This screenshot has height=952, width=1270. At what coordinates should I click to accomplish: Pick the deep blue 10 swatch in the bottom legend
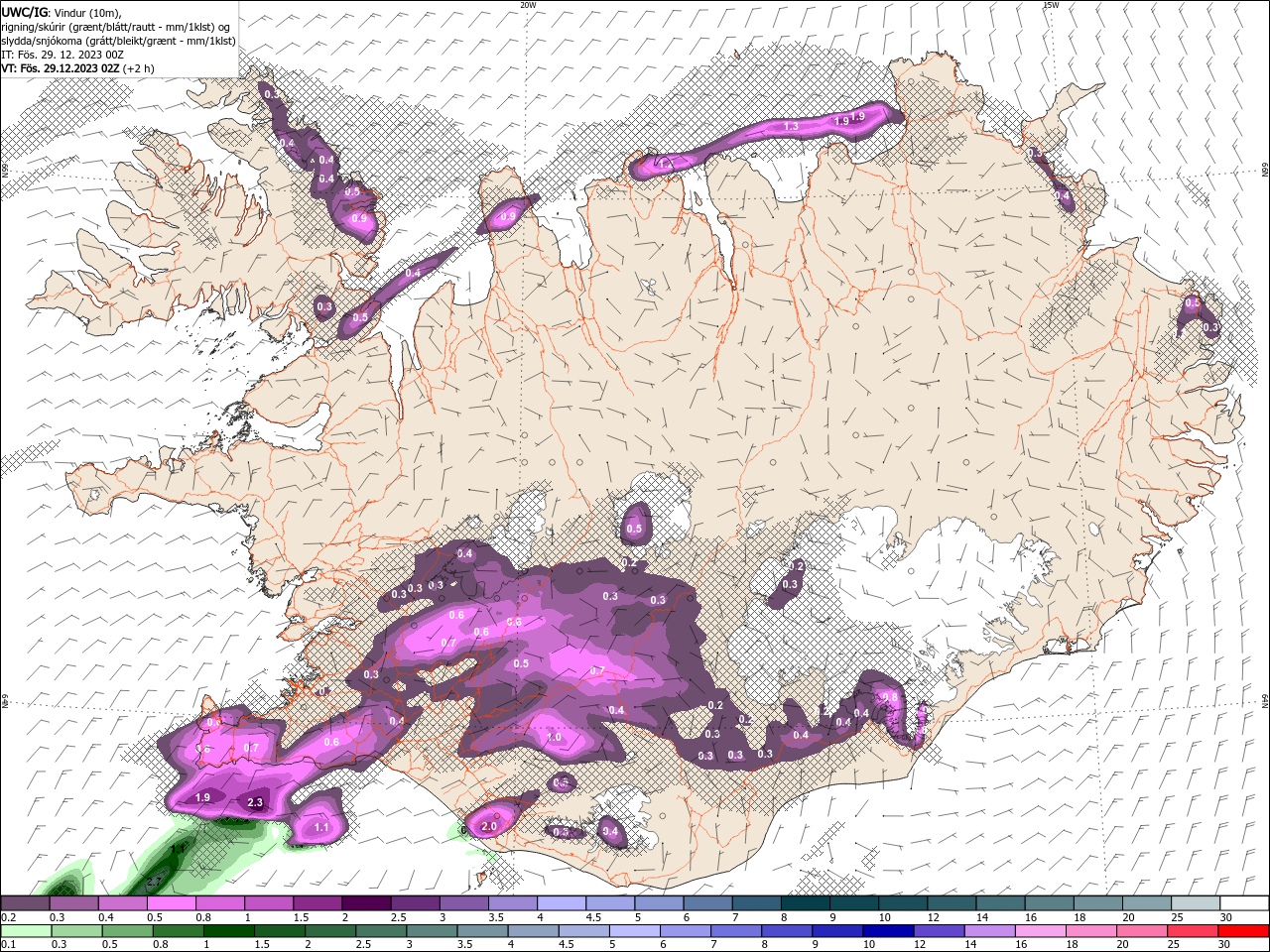(x=887, y=931)
